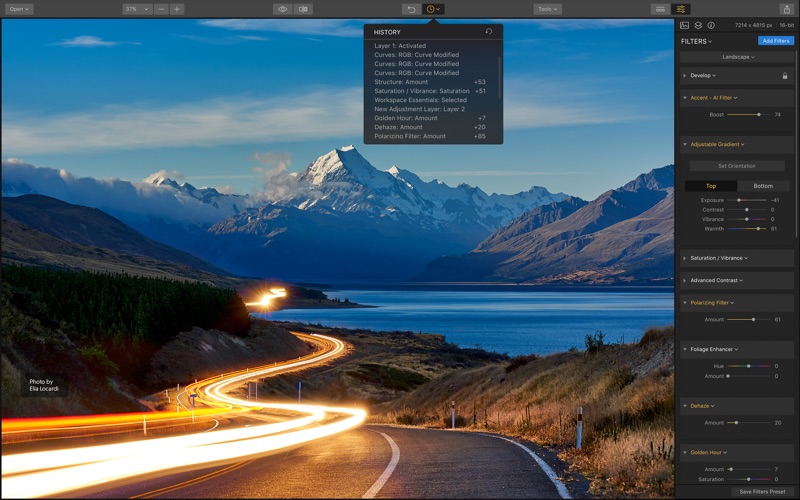Image resolution: width=800 pixels, height=500 pixels.
Task: Toggle the before/after compare view icon
Action: (x=303, y=9)
